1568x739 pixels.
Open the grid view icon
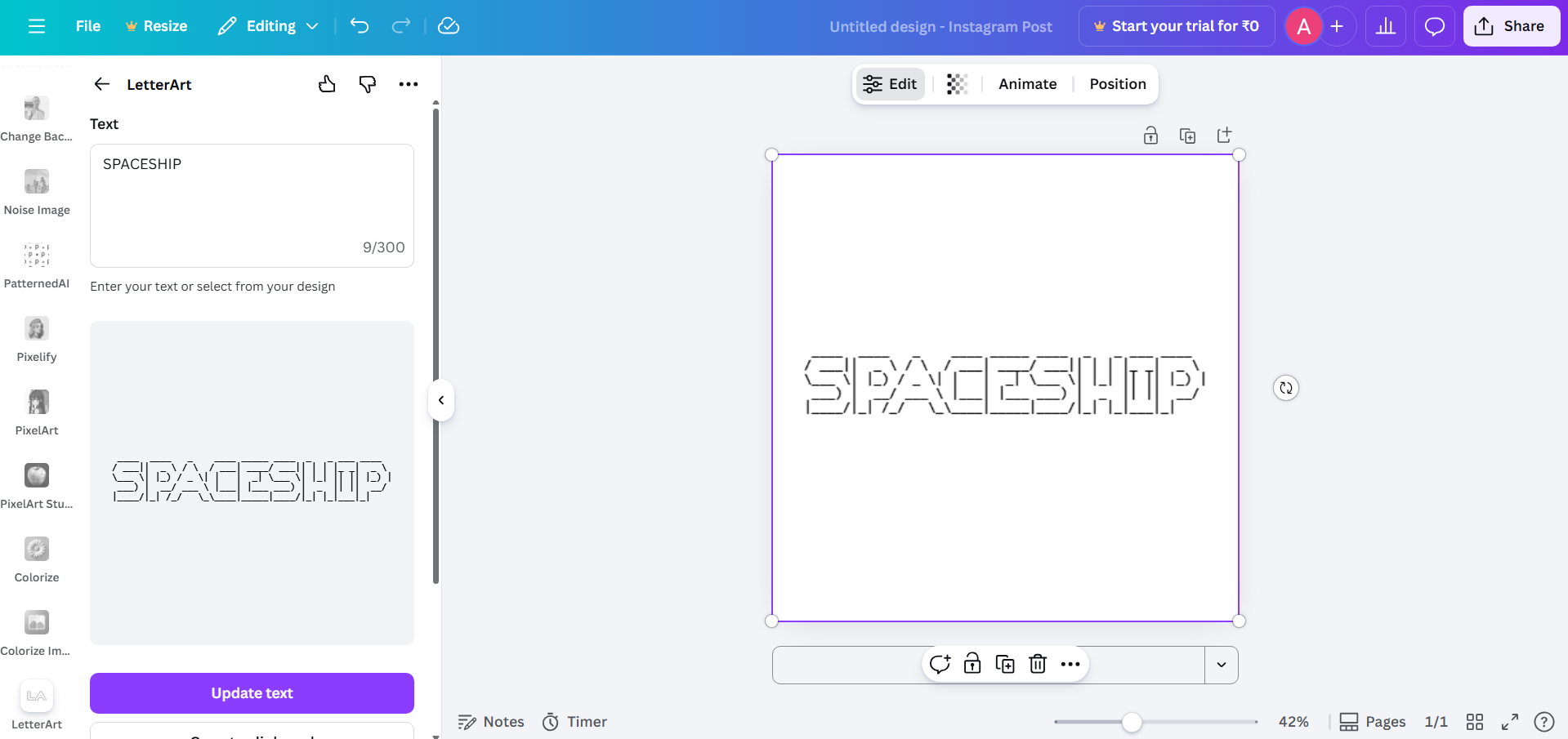[x=1475, y=722]
